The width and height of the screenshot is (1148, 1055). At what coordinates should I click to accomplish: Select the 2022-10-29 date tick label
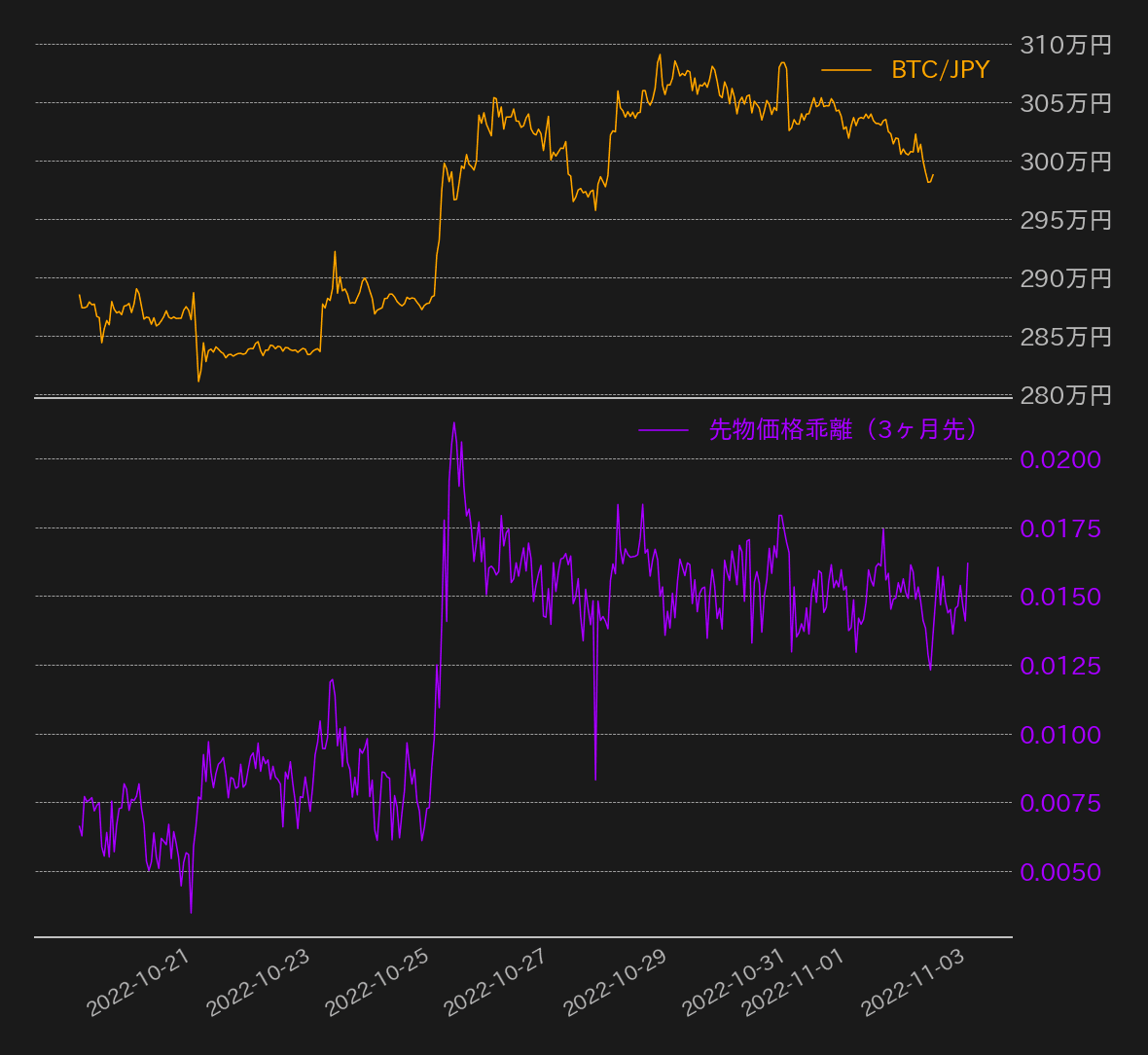tap(616, 983)
